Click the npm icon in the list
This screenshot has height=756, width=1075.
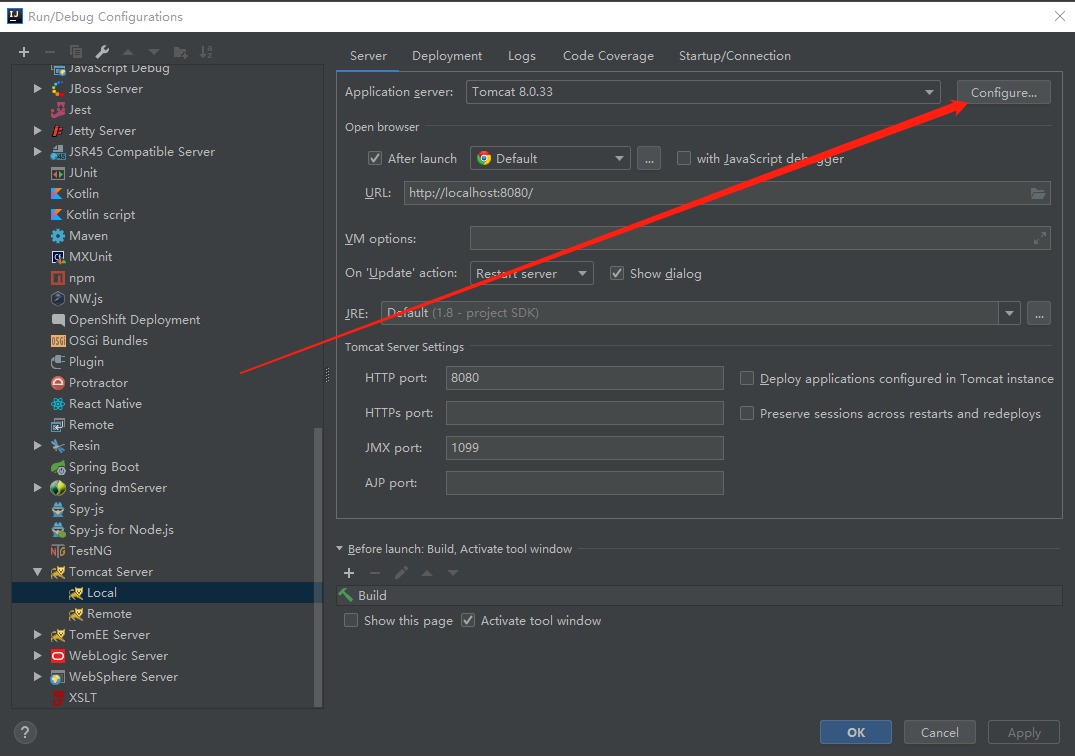pos(58,278)
